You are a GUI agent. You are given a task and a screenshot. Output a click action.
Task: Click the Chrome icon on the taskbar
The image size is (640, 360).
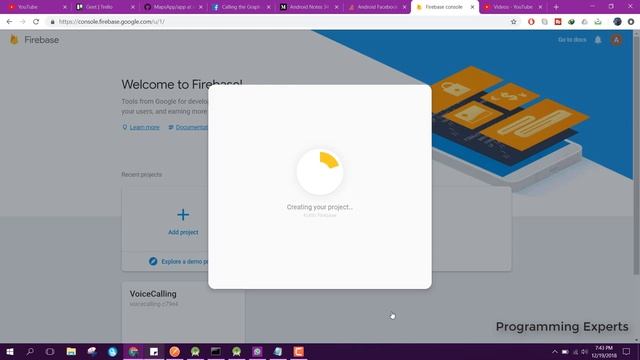click(x=133, y=351)
